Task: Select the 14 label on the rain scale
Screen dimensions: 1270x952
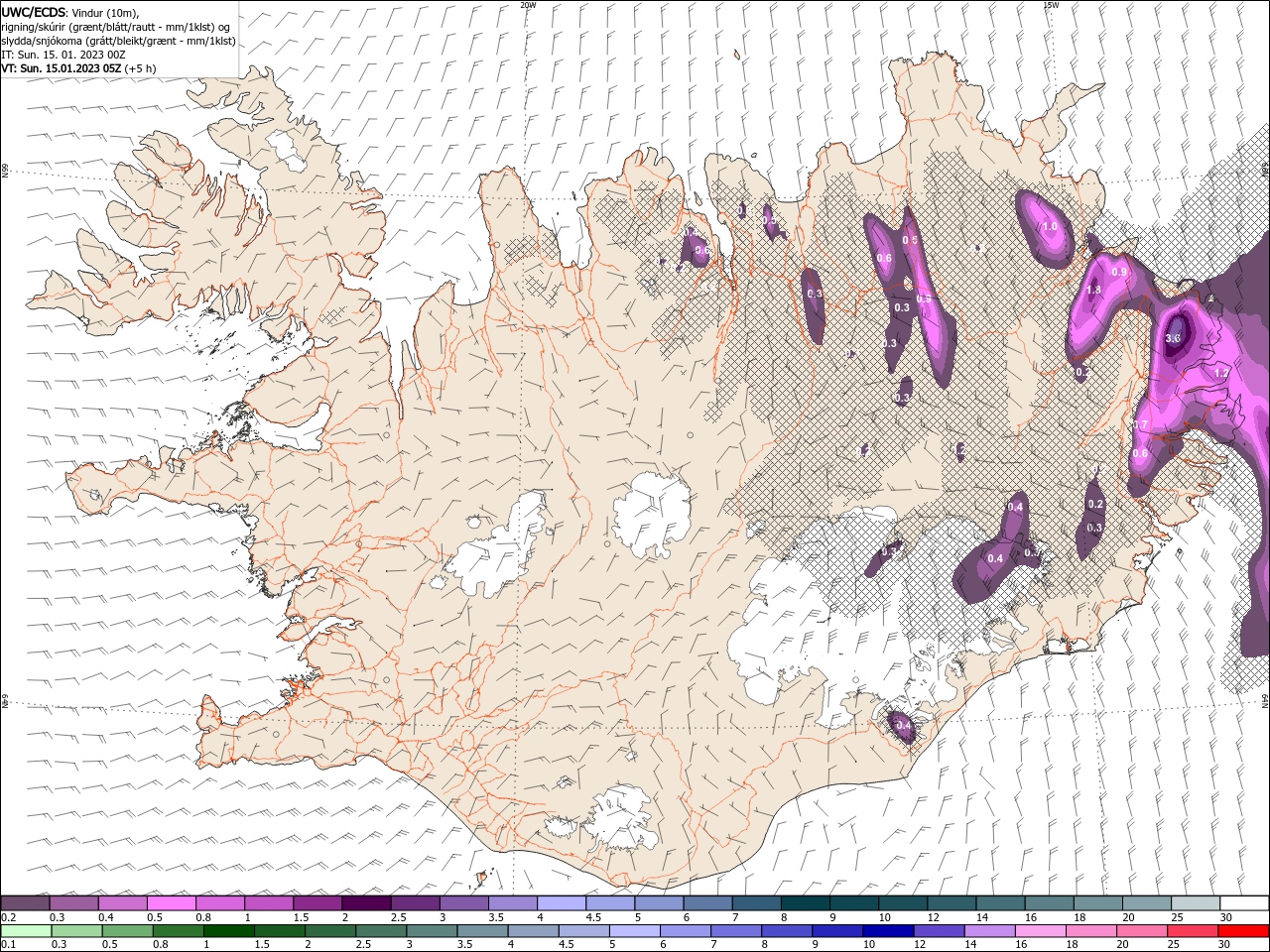Action: tap(970, 945)
